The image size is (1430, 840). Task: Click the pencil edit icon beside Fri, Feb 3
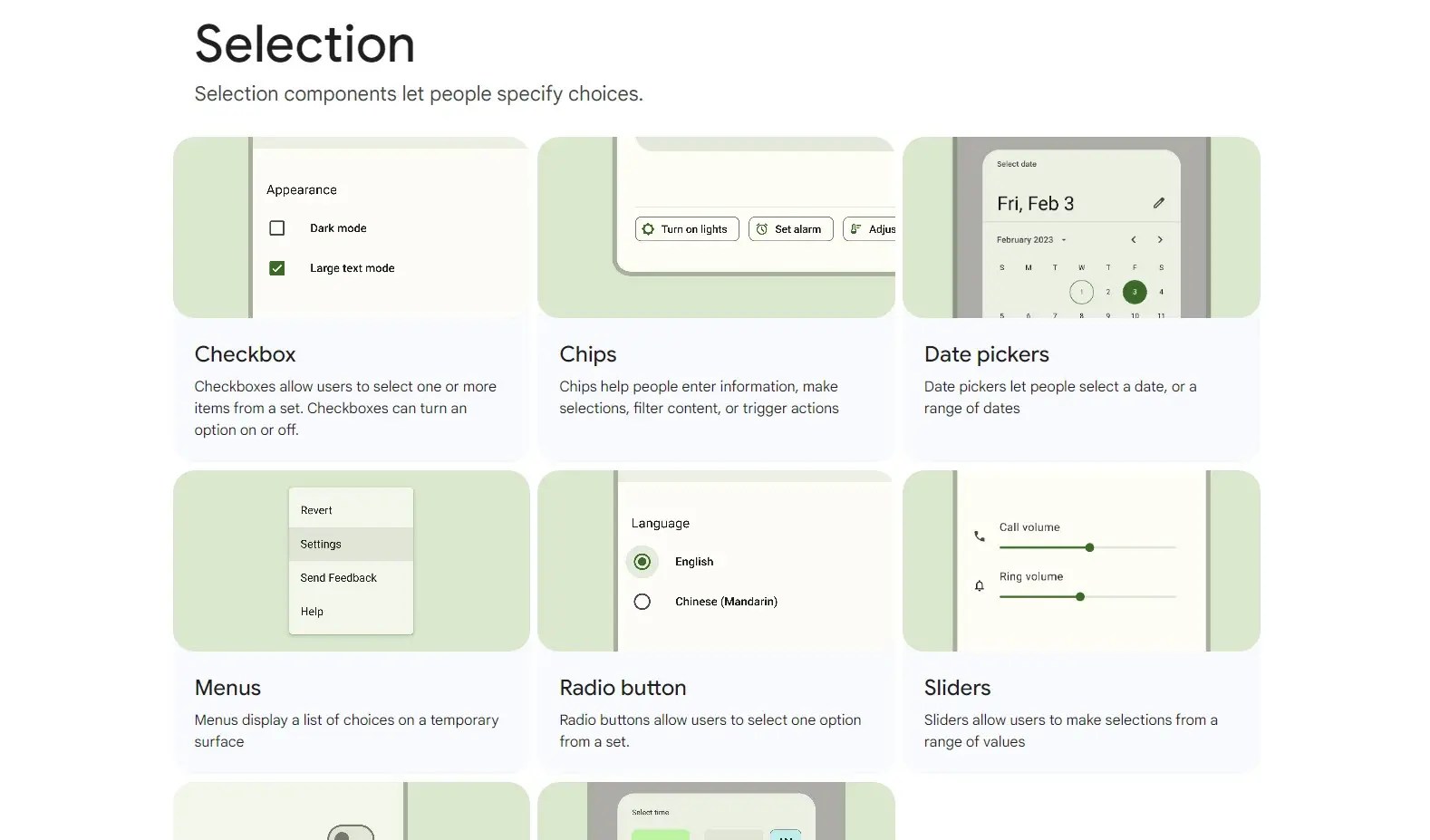click(1158, 203)
